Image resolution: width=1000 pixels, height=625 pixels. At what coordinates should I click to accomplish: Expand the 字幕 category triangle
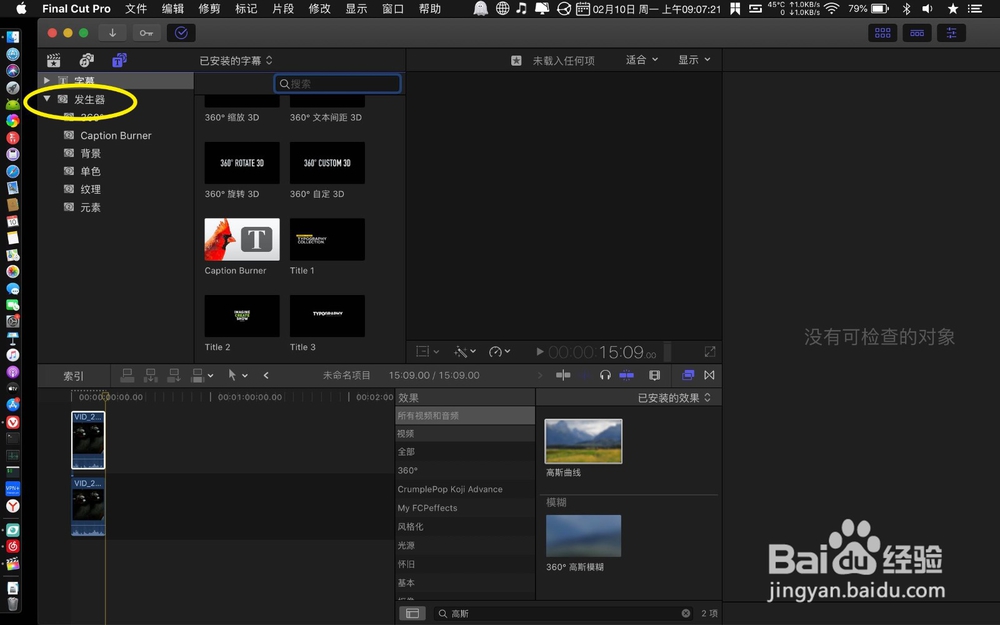point(47,80)
